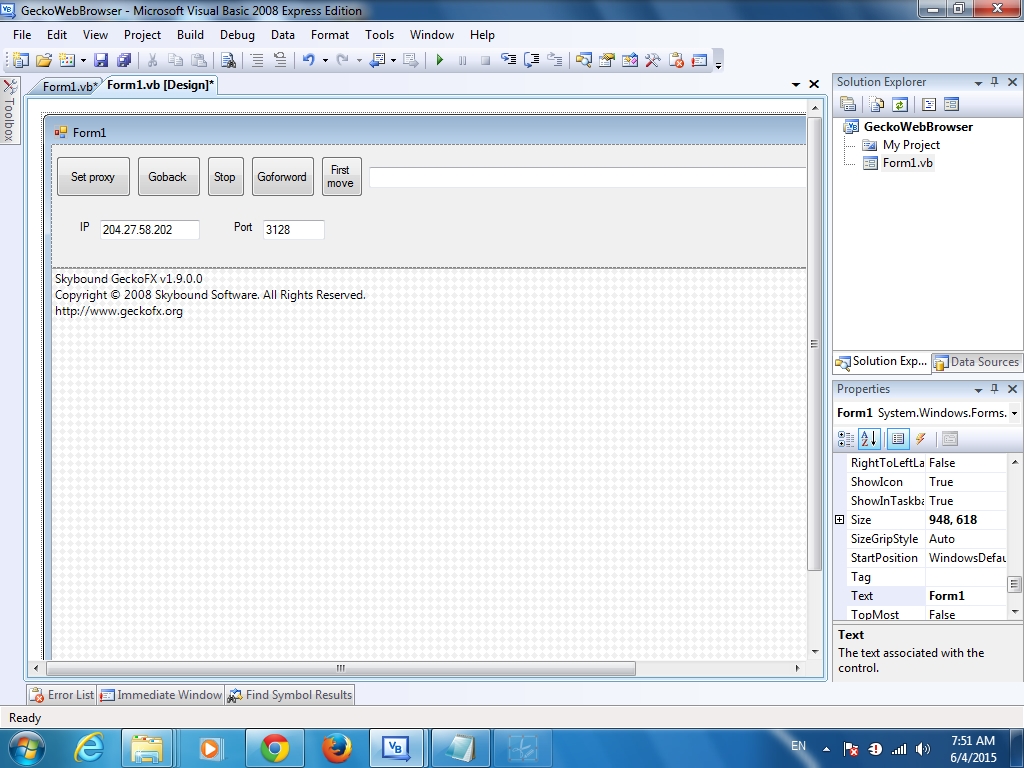This screenshot has width=1024, height=768.
Task: Click the Find binoculars icon
Action: 228,60
